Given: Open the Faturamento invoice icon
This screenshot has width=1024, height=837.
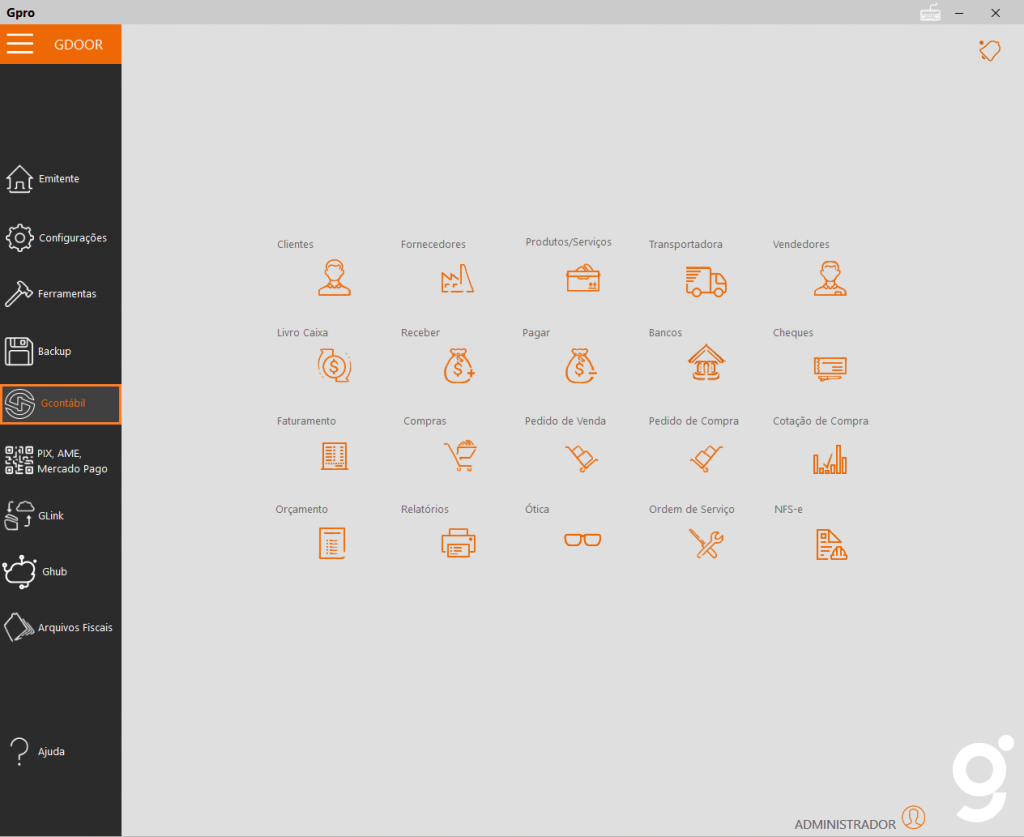Looking at the screenshot, I should (334, 456).
